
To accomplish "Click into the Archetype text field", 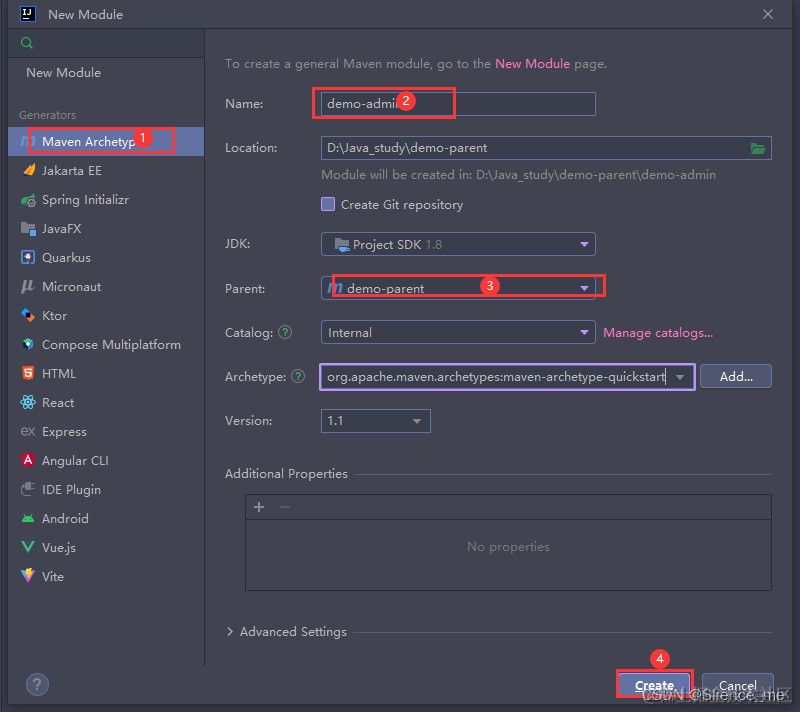I will point(494,377).
